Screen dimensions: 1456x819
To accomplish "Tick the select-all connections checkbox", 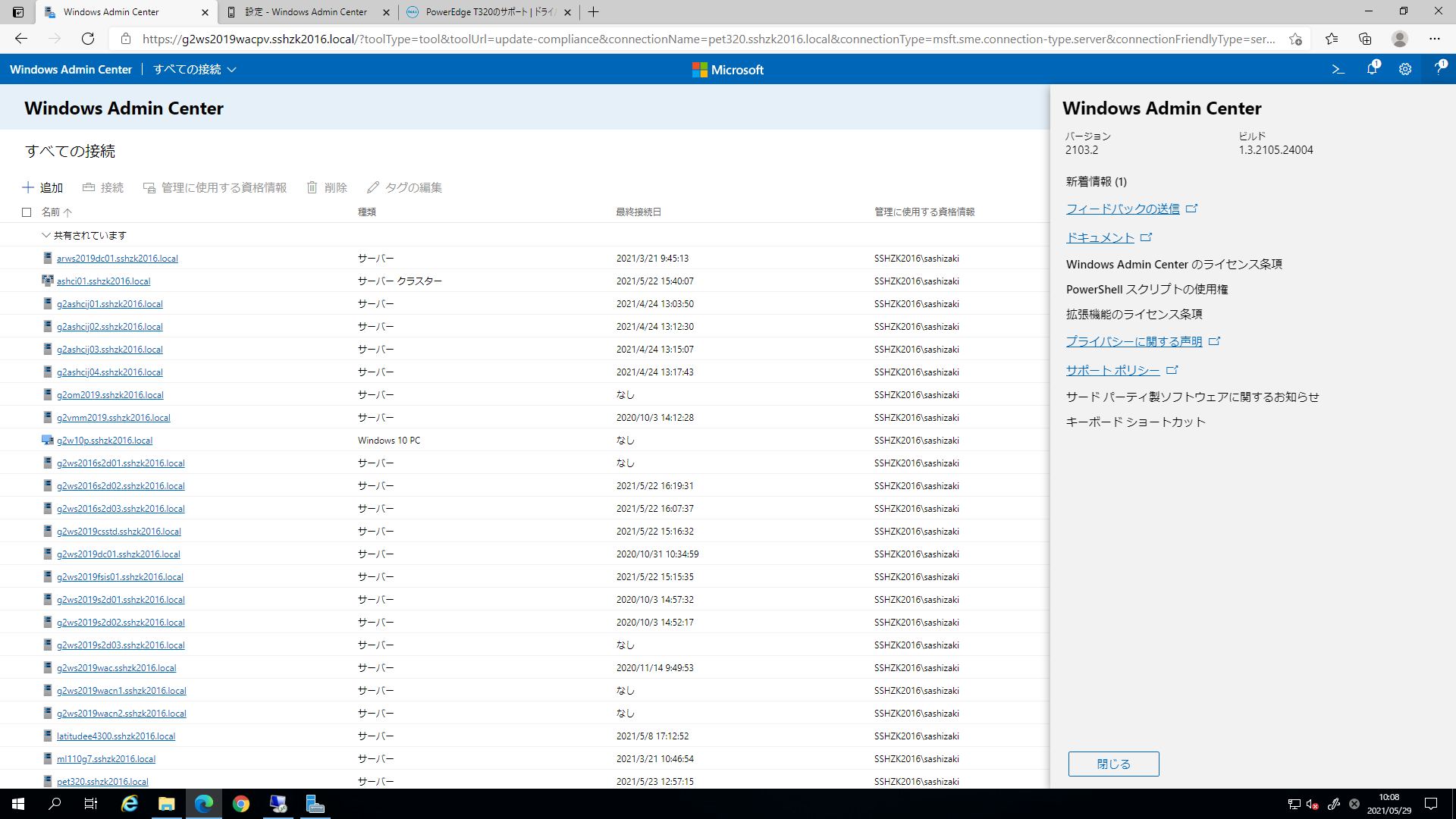I will click(27, 212).
